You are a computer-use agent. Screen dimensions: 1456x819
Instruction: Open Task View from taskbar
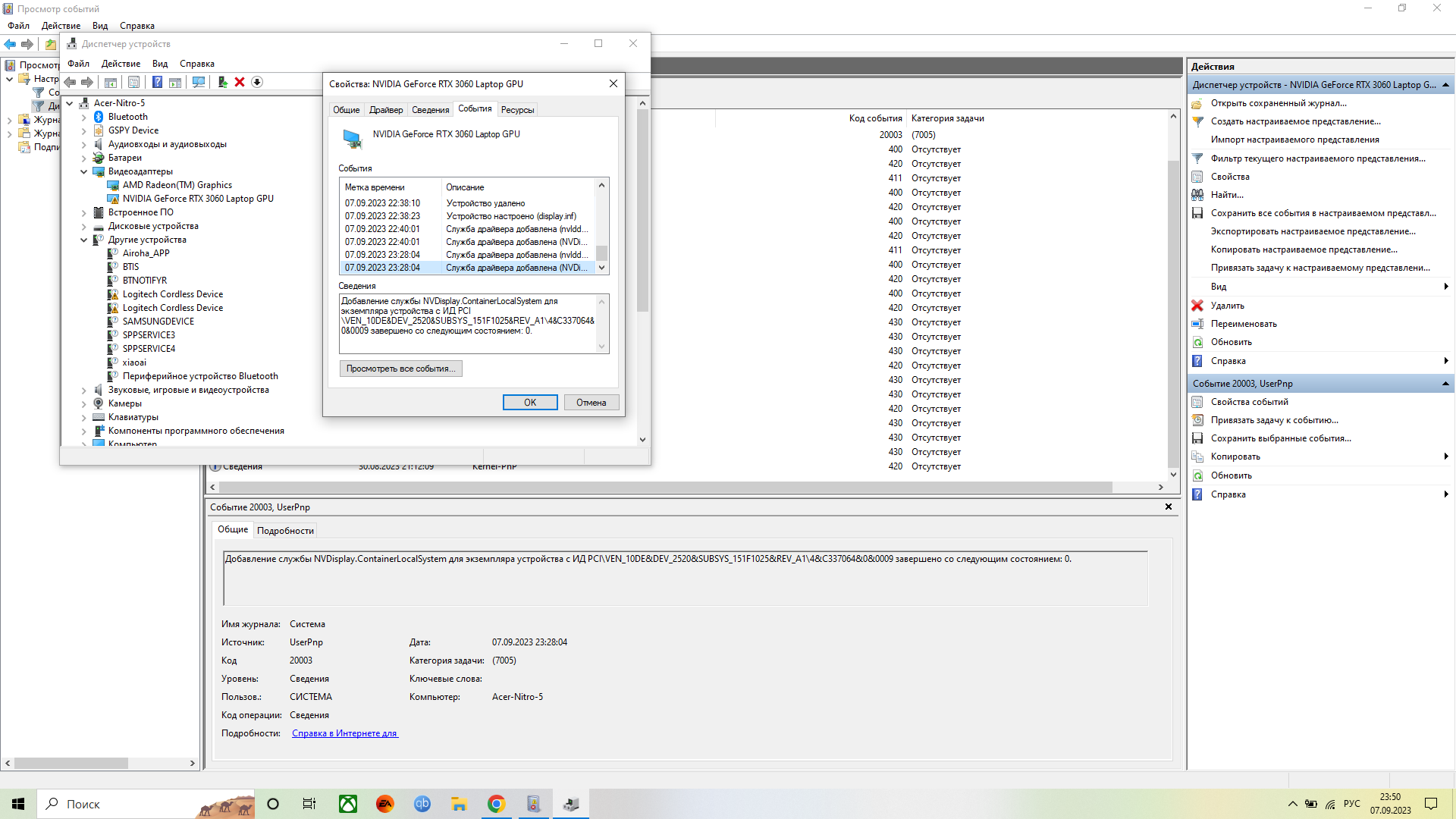pyautogui.click(x=309, y=804)
